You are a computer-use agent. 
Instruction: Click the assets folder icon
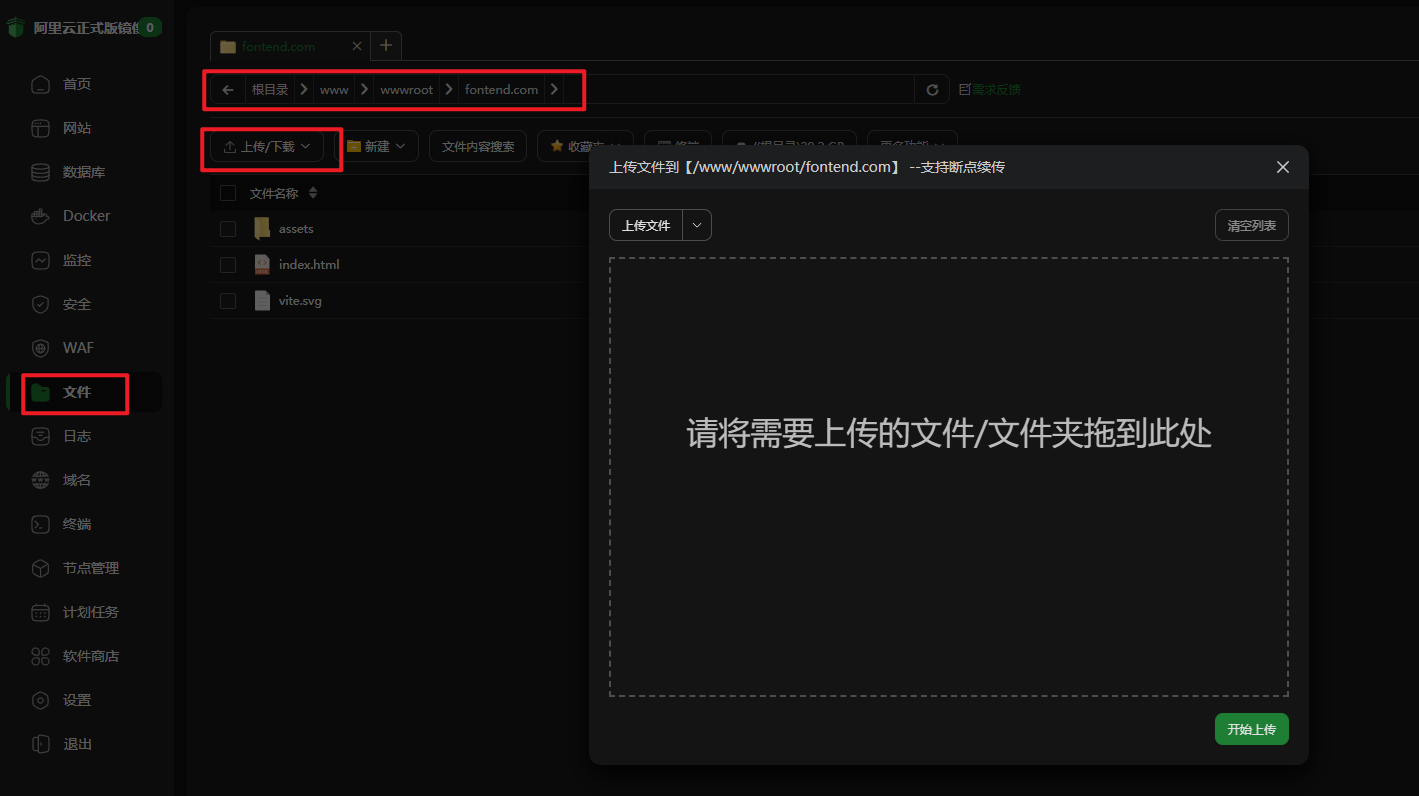point(262,229)
